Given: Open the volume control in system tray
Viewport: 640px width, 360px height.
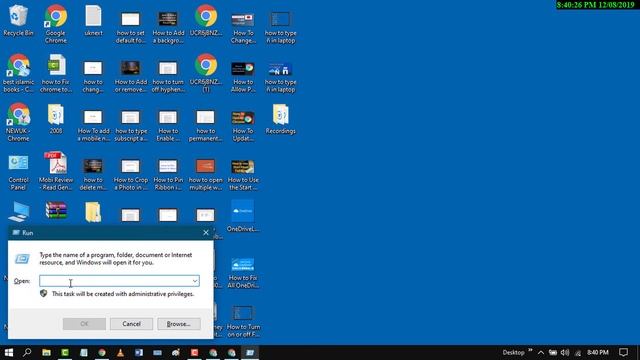Looking at the screenshot, I should 565,352.
